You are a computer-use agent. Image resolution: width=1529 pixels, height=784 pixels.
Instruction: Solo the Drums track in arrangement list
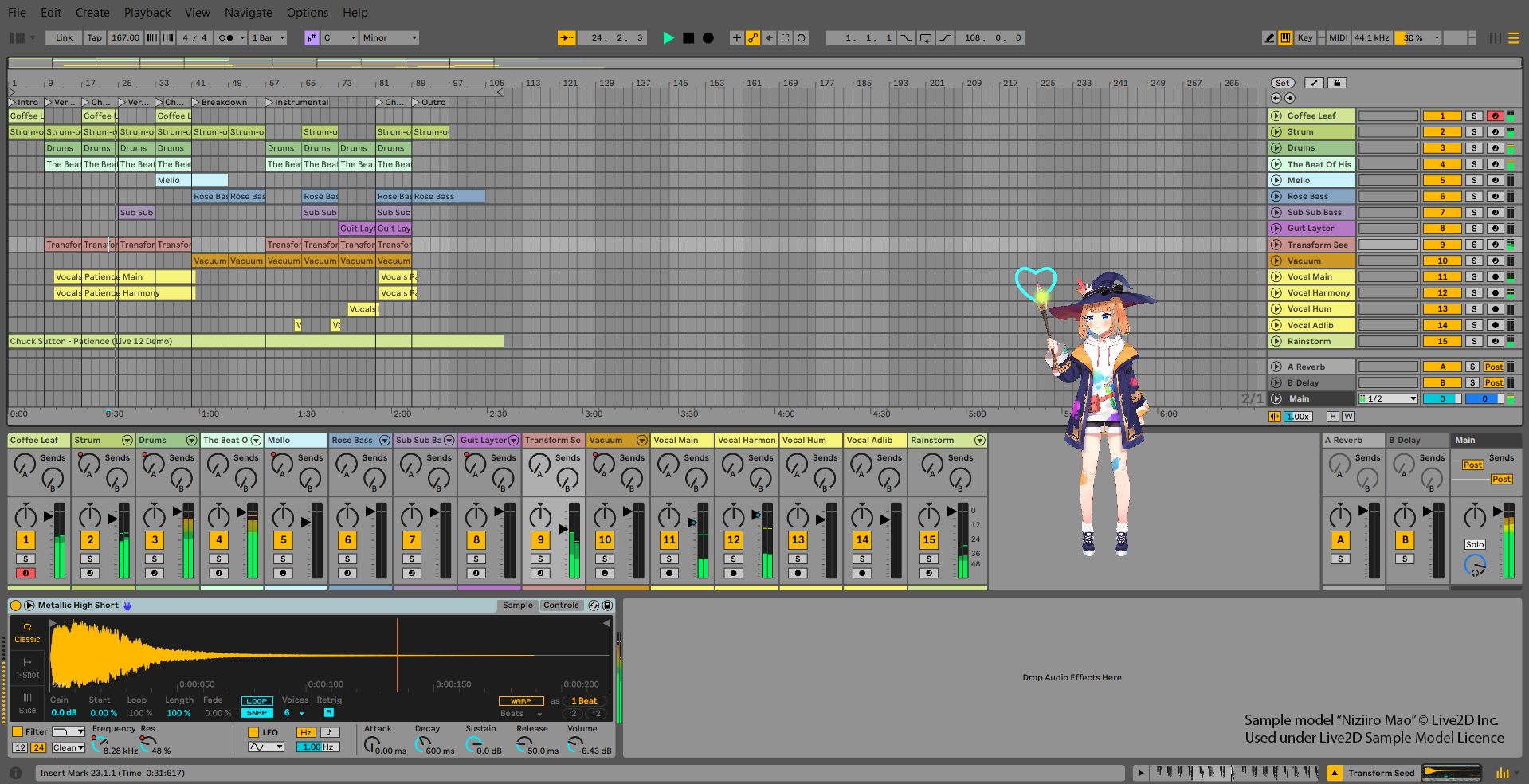1474,148
